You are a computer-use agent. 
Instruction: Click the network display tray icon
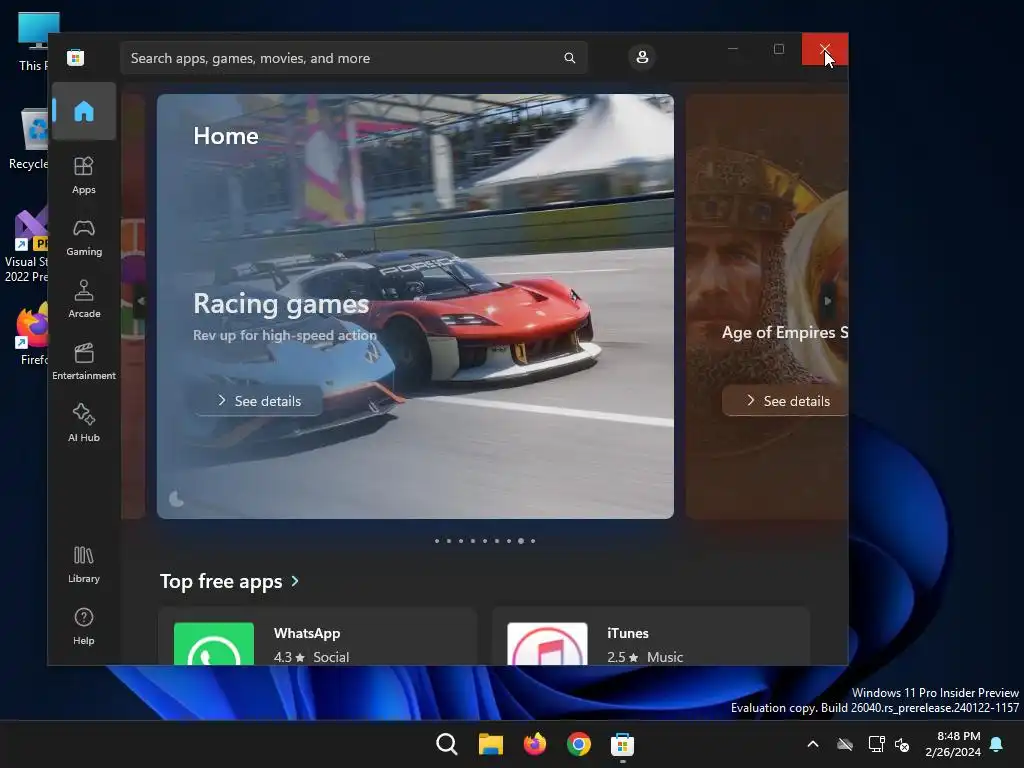[876, 744]
